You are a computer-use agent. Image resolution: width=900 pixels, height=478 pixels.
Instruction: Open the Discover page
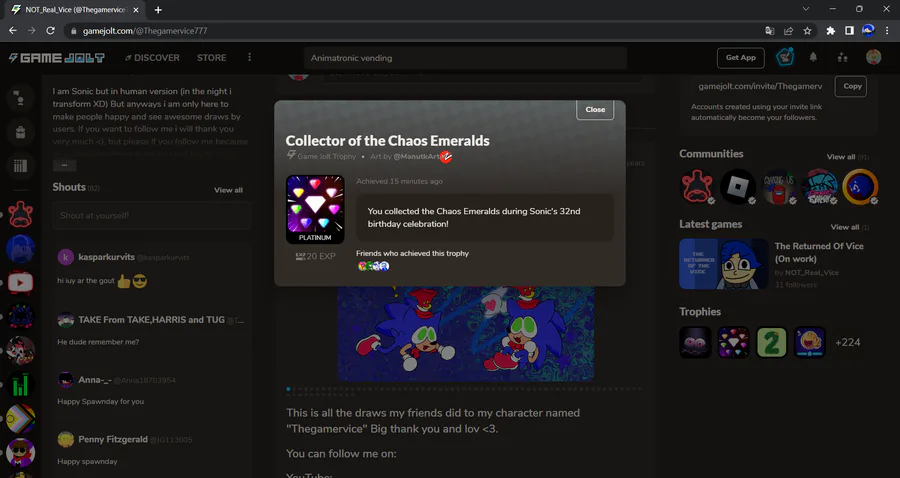click(152, 57)
